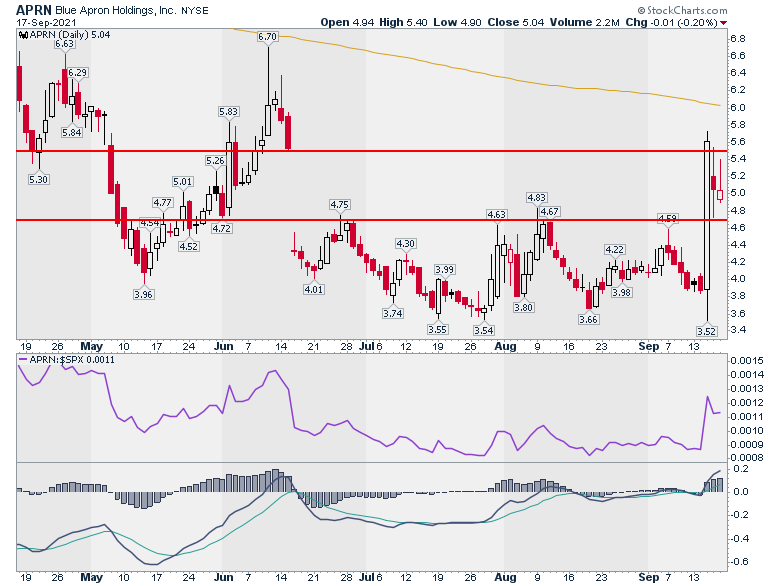The width and height of the screenshot is (780, 586).
Task: Click the Sep label on price chart axis
Action: pyautogui.click(x=649, y=346)
